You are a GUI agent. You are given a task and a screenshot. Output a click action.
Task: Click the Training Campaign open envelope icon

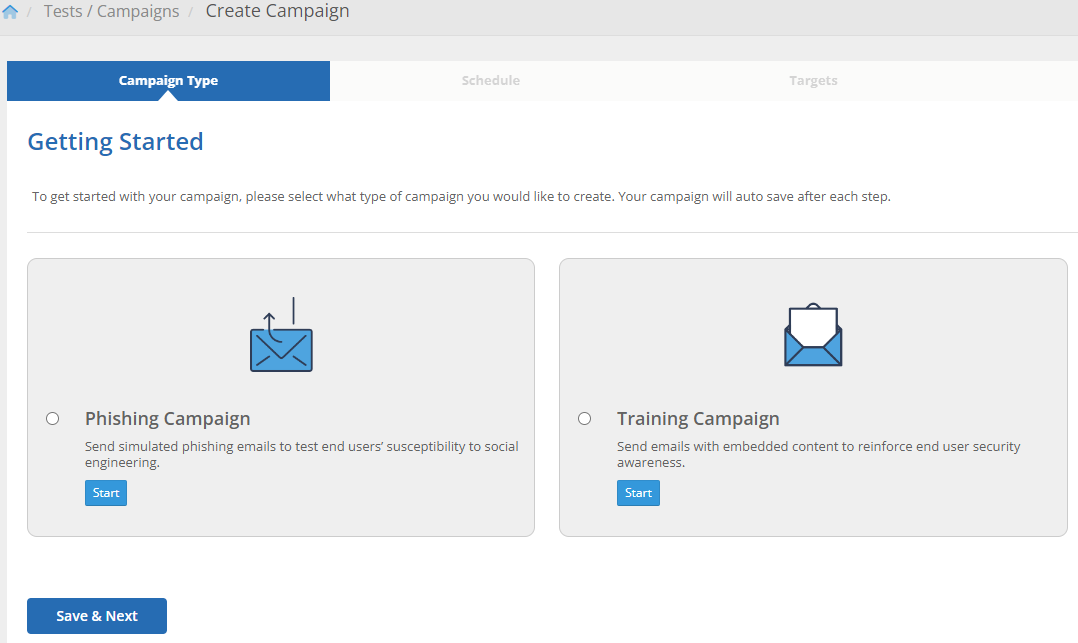click(x=812, y=335)
